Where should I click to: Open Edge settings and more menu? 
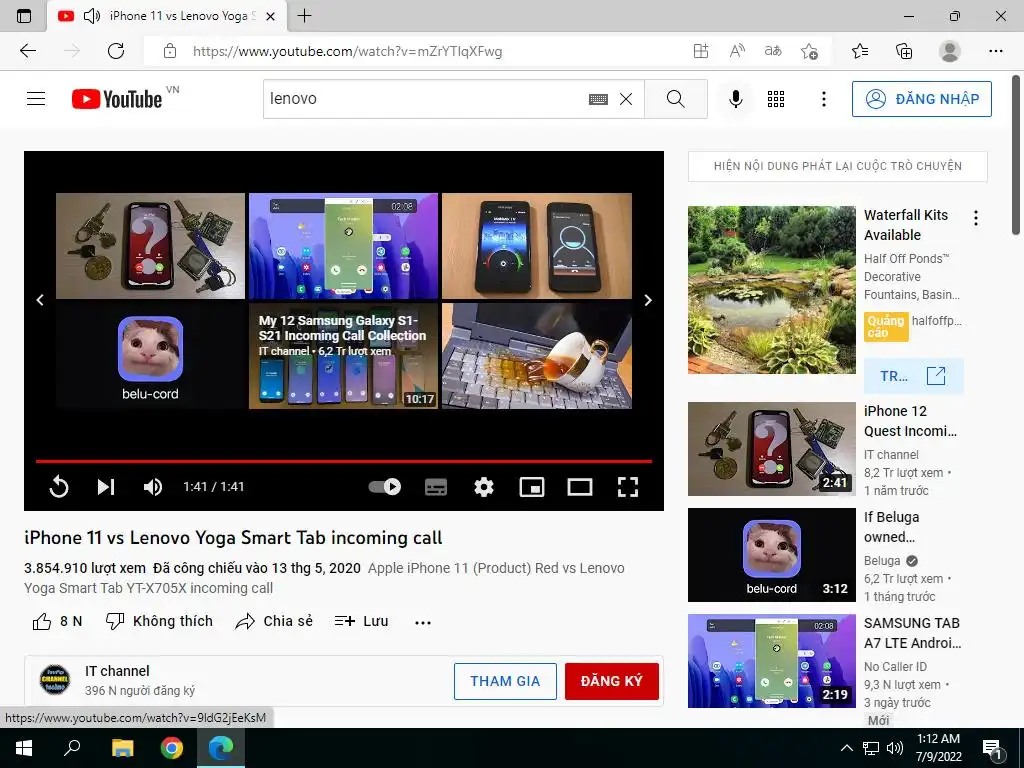pos(995,51)
